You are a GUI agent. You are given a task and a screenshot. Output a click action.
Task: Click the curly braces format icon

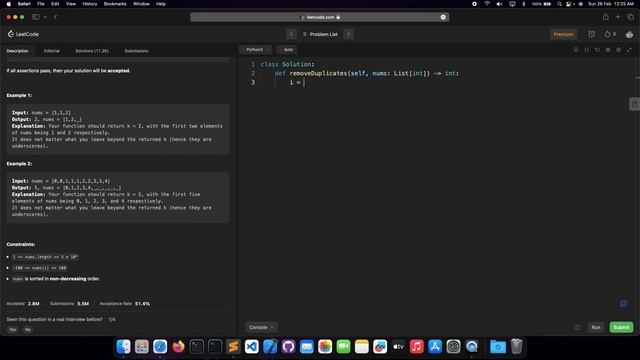pyautogui.click(x=587, y=50)
